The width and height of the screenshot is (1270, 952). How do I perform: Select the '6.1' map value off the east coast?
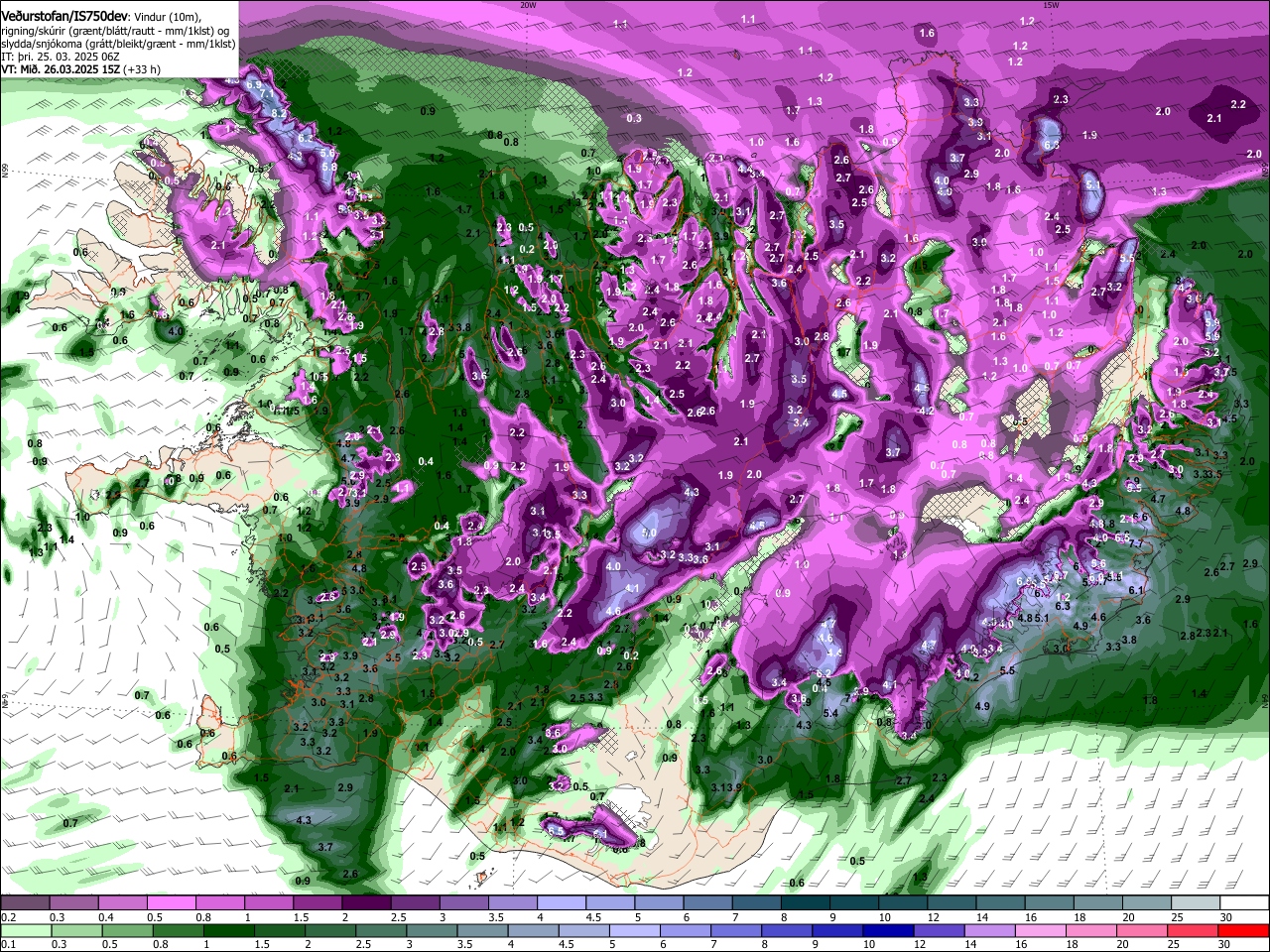pyautogui.click(x=1136, y=590)
